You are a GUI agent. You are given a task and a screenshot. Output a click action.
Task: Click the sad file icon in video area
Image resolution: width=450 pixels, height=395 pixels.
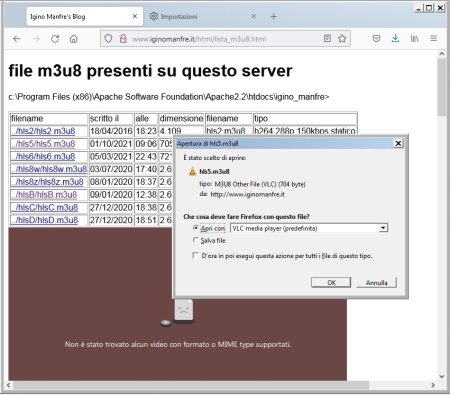(x=183, y=311)
